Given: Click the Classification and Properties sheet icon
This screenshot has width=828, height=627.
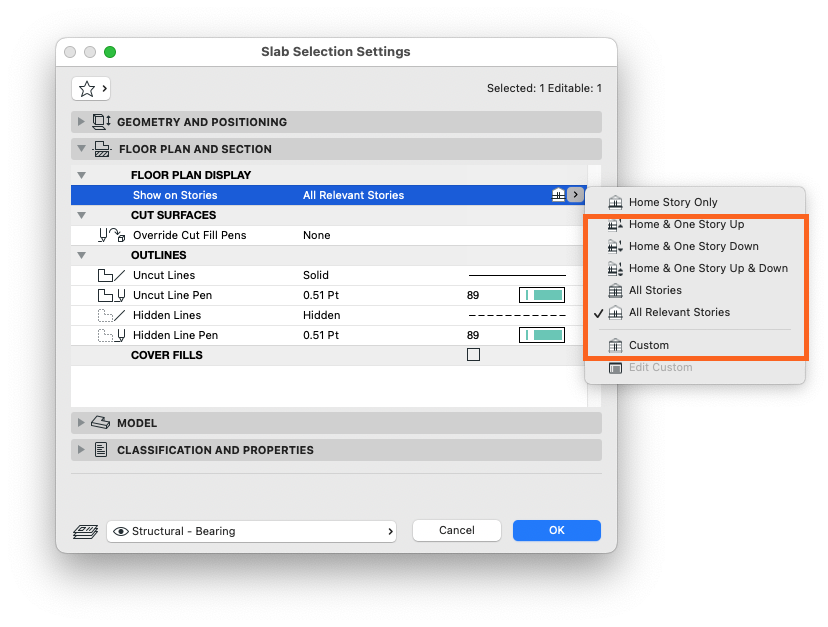Looking at the screenshot, I should click(101, 450).
